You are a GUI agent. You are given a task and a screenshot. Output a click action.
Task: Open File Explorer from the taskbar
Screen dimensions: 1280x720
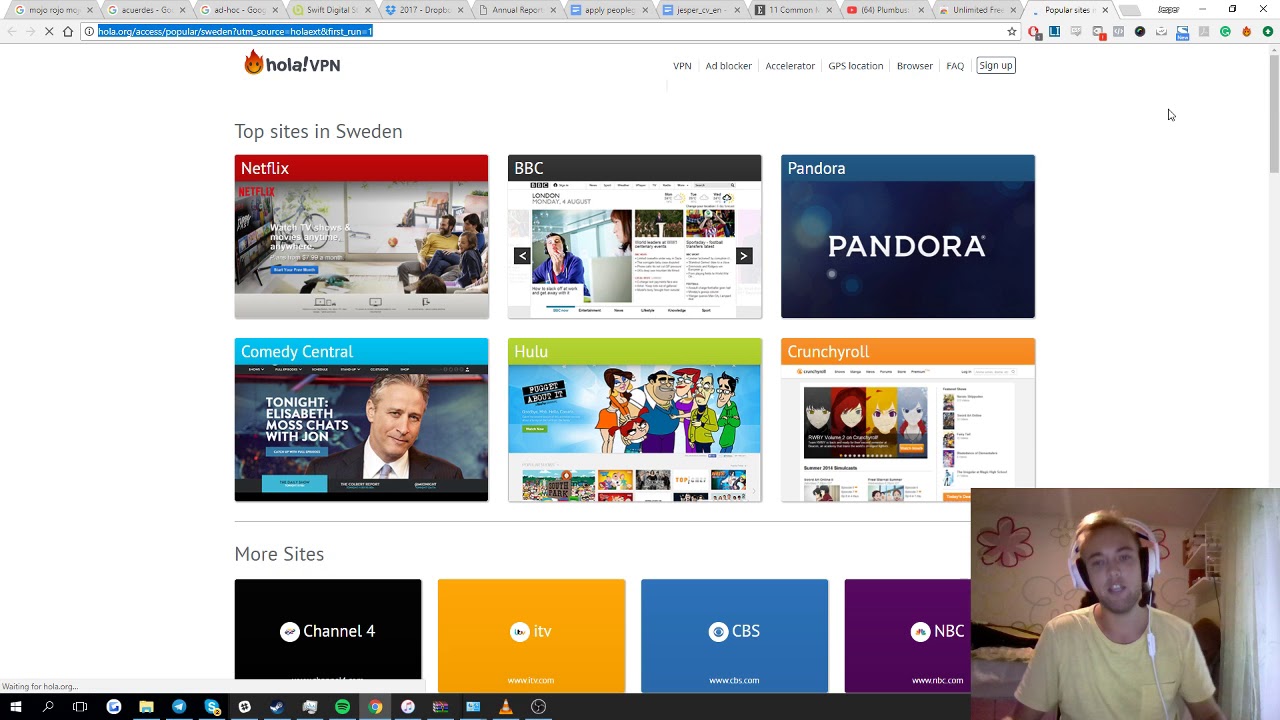146,707
